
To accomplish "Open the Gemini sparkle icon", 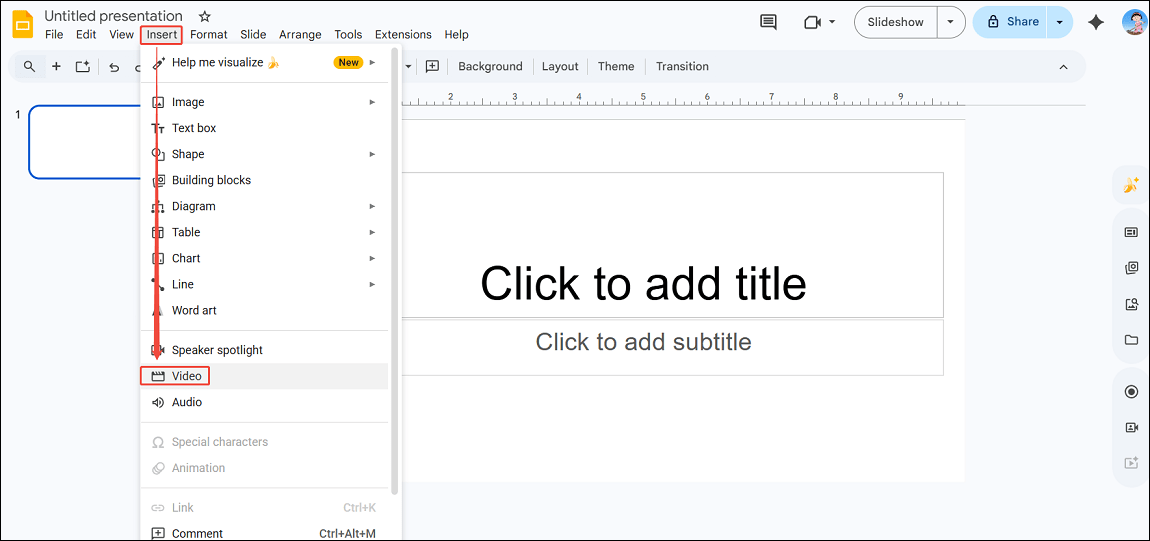I will click(1096, 22).
